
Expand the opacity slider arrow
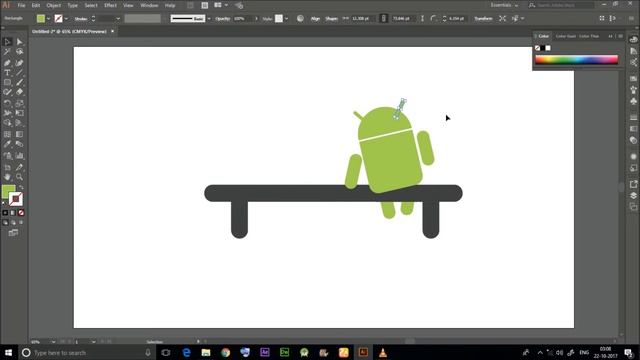(256, 19)
